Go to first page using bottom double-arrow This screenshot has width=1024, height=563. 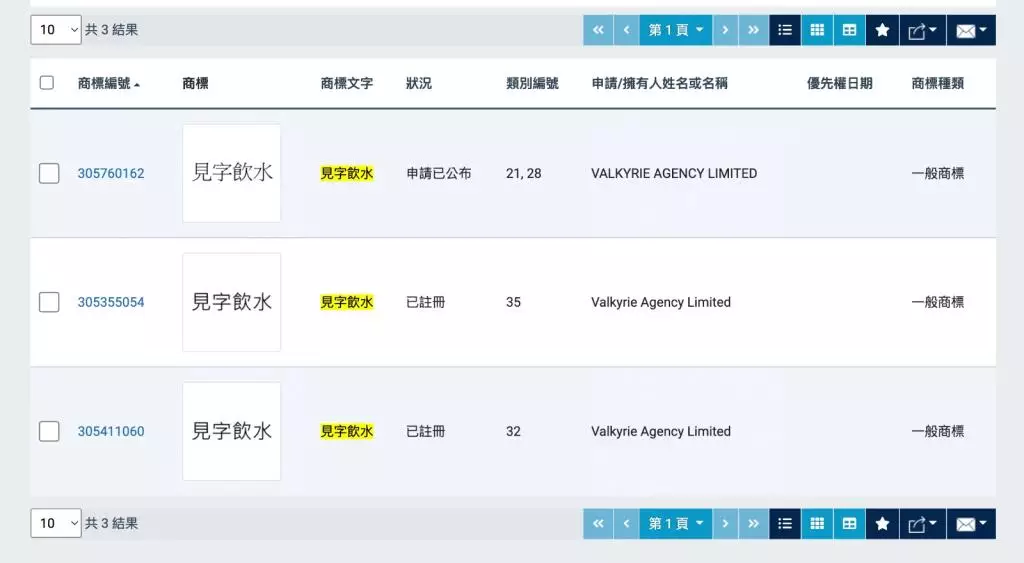pos(598,523)
